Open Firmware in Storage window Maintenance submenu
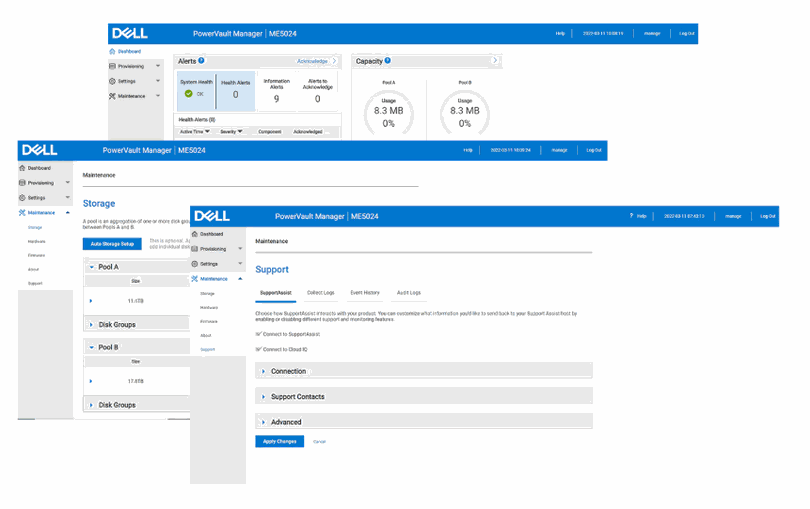The width and height of the screenshot is (810, 509). pos(36,255)
